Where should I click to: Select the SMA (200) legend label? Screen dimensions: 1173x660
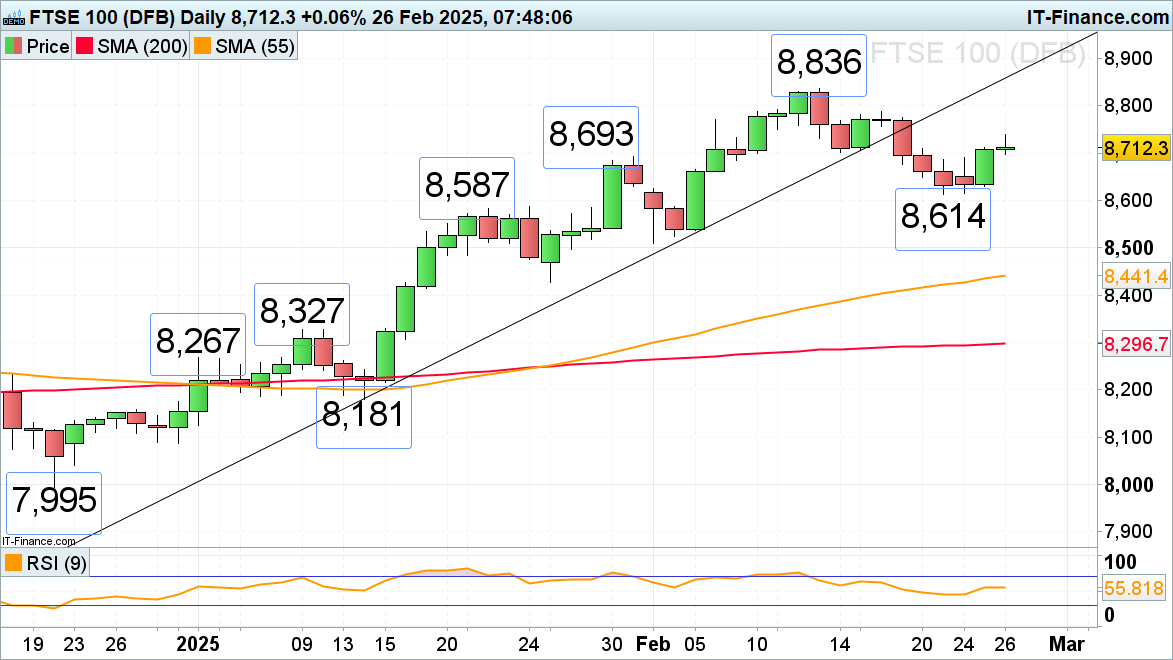click(x=143, y=47)
